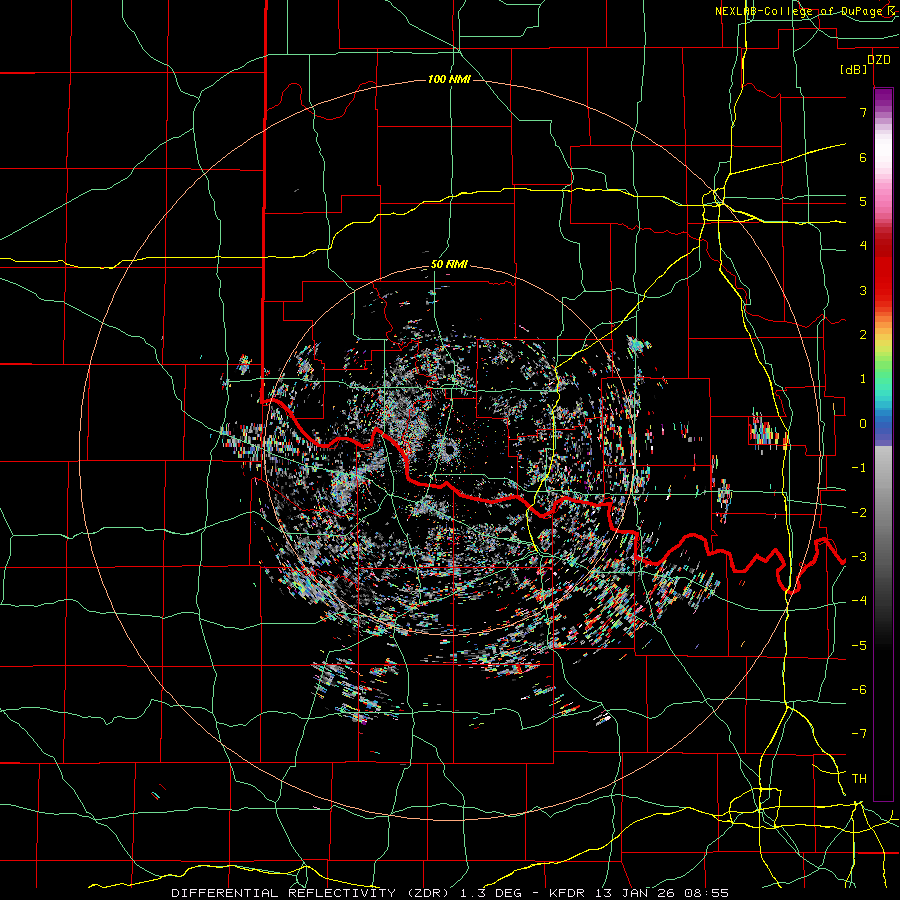Click the "TH" threshold label on color scale
900x900 pixels.
tap(859, 779)
